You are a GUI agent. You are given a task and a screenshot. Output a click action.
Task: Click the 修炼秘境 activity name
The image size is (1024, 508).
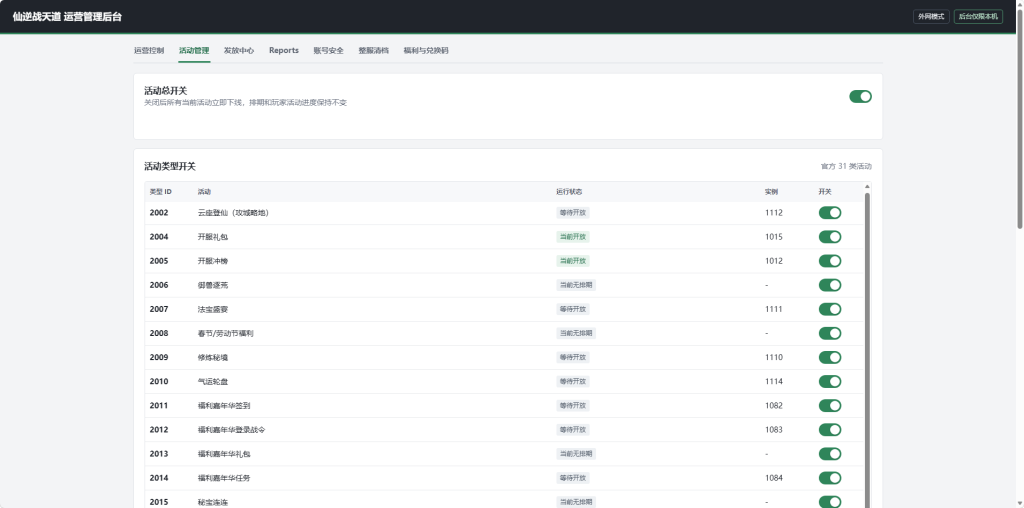click(x=213, y=358)
